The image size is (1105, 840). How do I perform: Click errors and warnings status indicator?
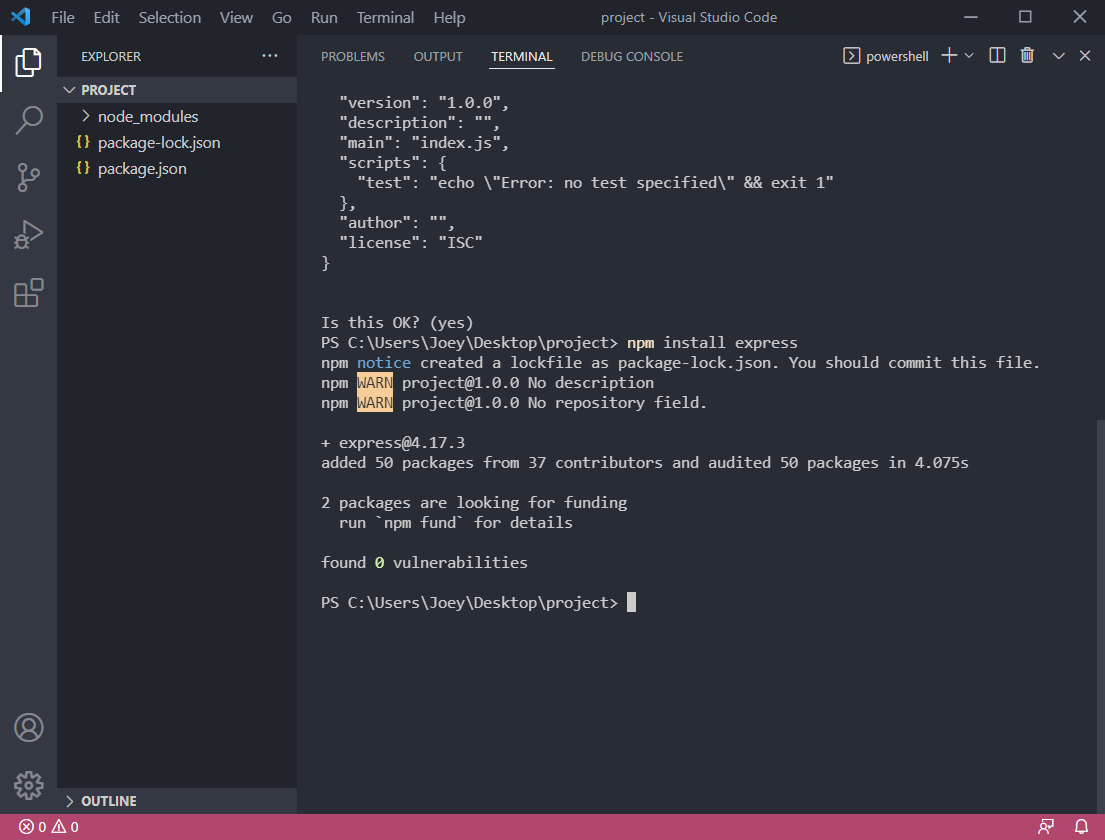[49, 827]
